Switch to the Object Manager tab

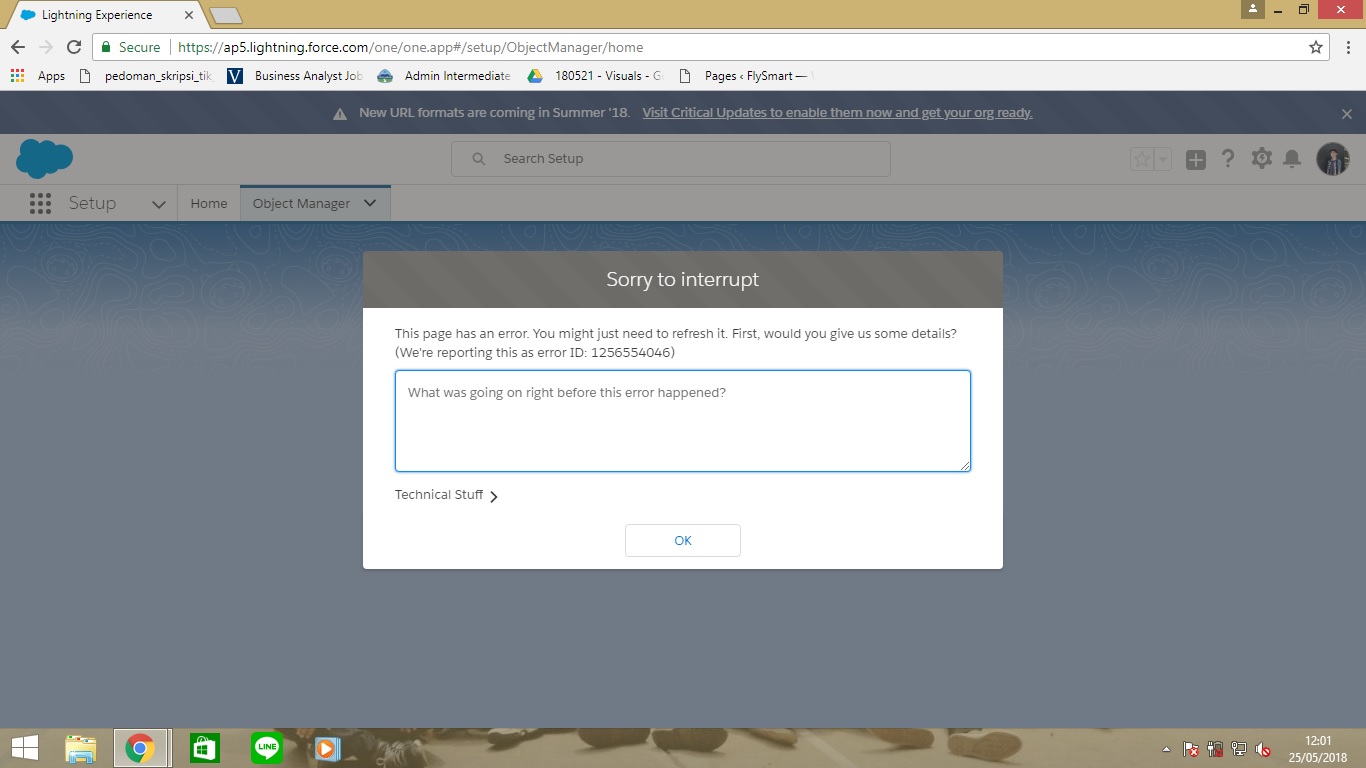[x=301, y=203]
